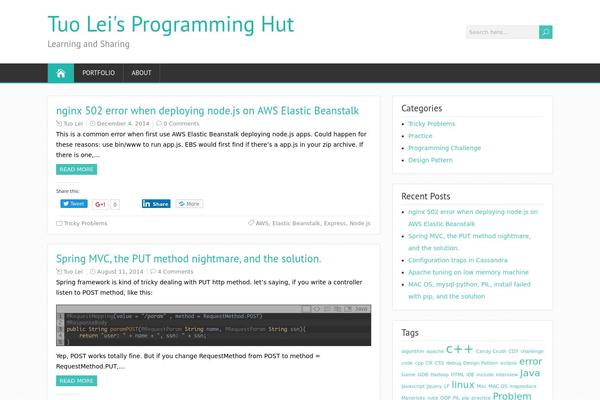Click the javascript tag in tag cloud
Image resolution: width=600 pixels, height=400 pixels.
pos(413,386)
